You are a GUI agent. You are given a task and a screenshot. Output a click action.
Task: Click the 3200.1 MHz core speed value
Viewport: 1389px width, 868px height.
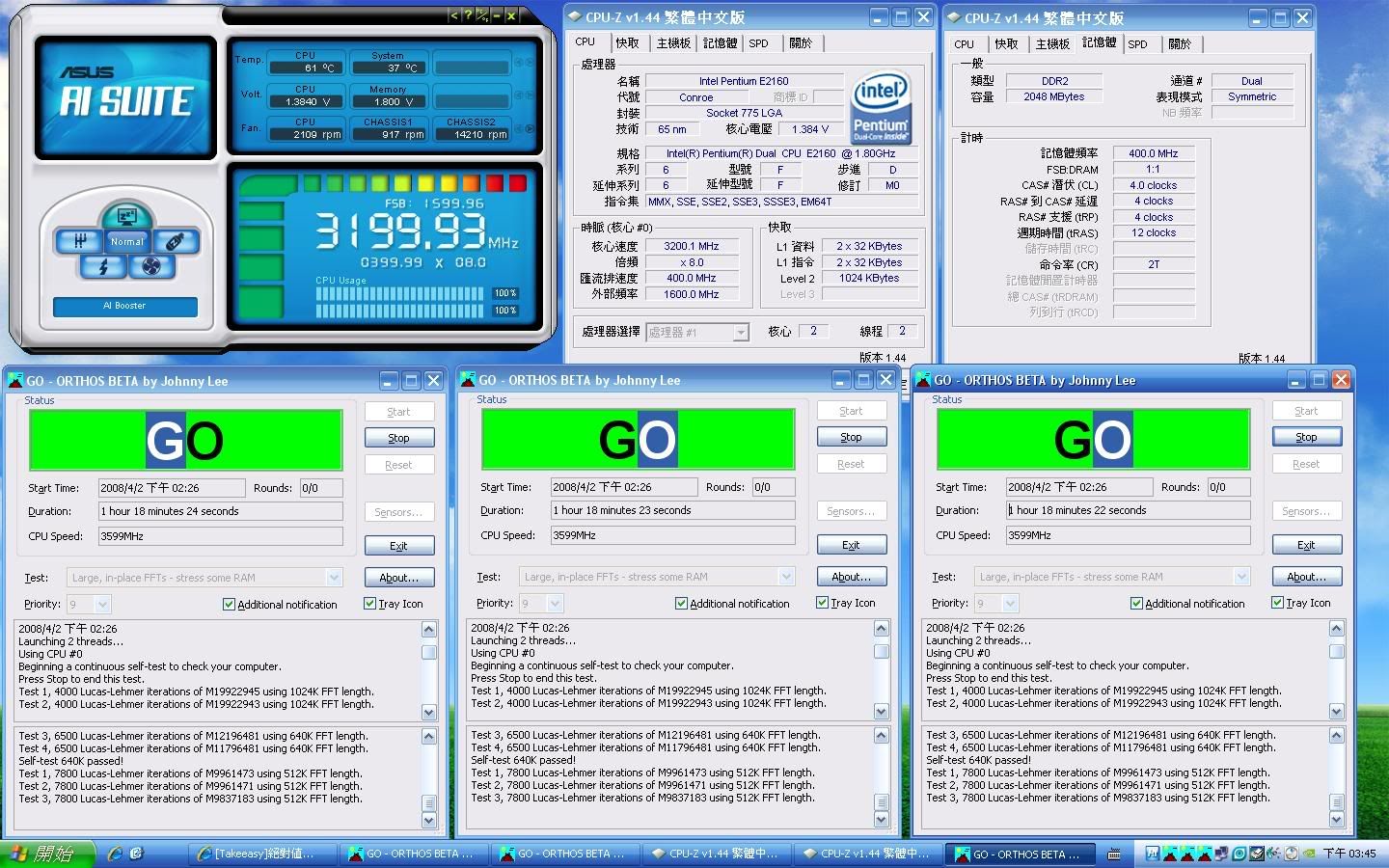point(693,246)
